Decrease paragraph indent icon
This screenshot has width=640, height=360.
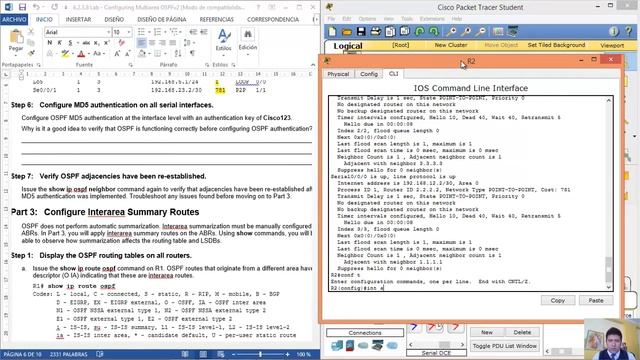pyautogui.click(x=193, y=32)
